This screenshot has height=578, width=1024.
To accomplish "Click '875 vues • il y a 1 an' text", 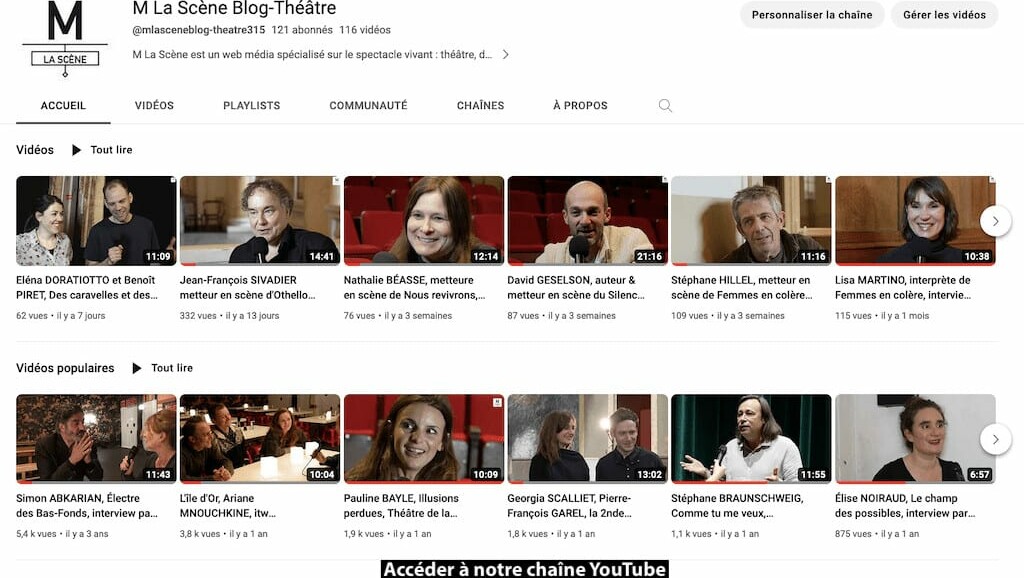I will [x=877, y=534].
